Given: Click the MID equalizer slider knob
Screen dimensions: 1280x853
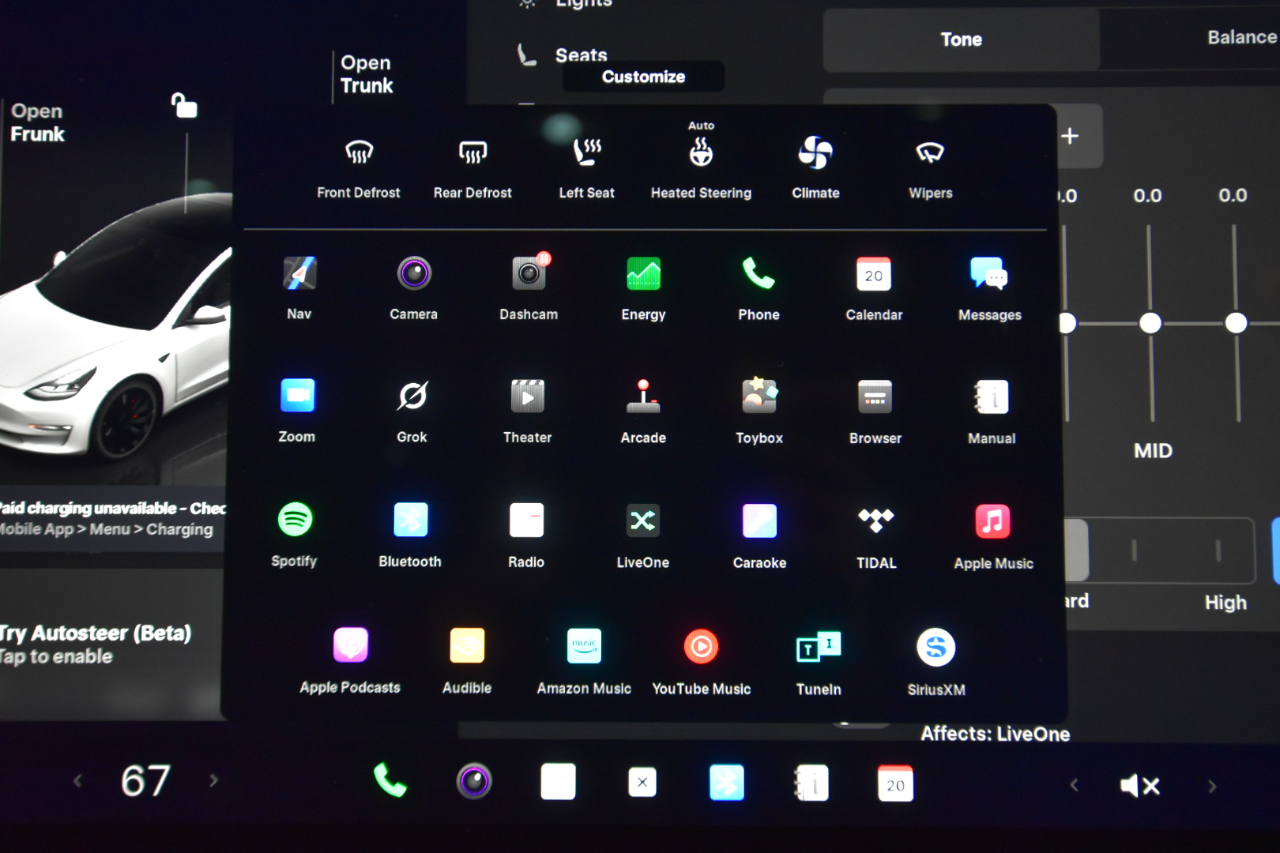Looking at the screenshot, I should (1151, 323).
